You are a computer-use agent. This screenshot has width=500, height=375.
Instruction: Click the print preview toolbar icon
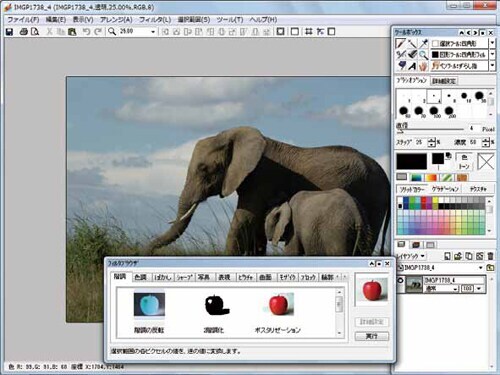[35, 32]
